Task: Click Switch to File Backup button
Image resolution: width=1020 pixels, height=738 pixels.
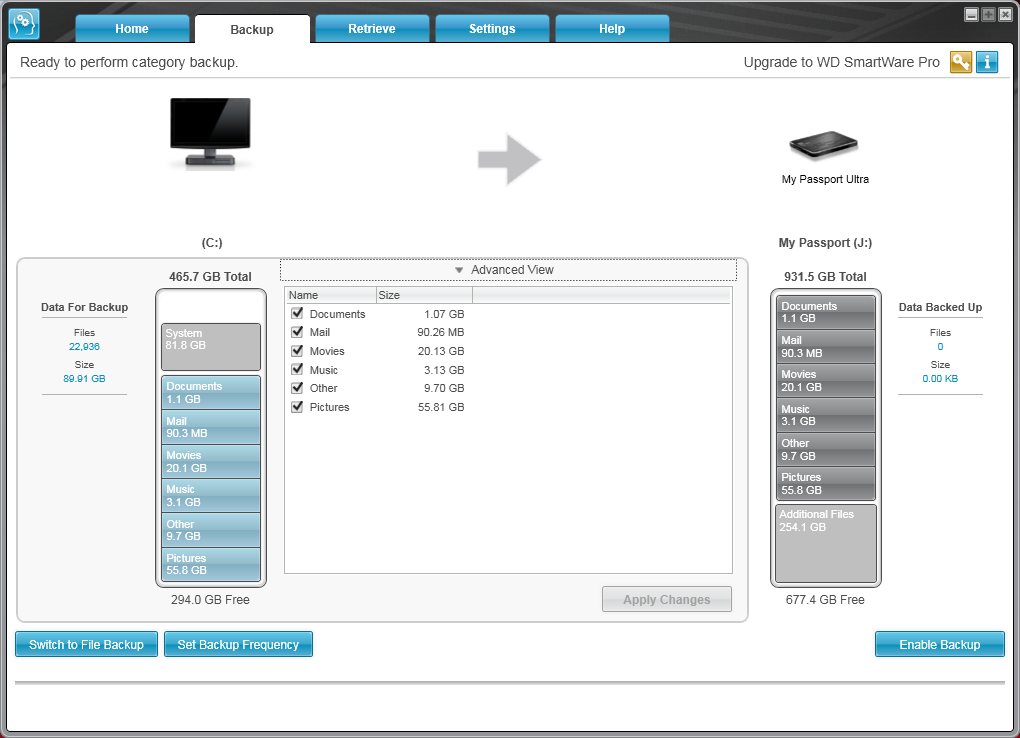Action: click(87, 644)
